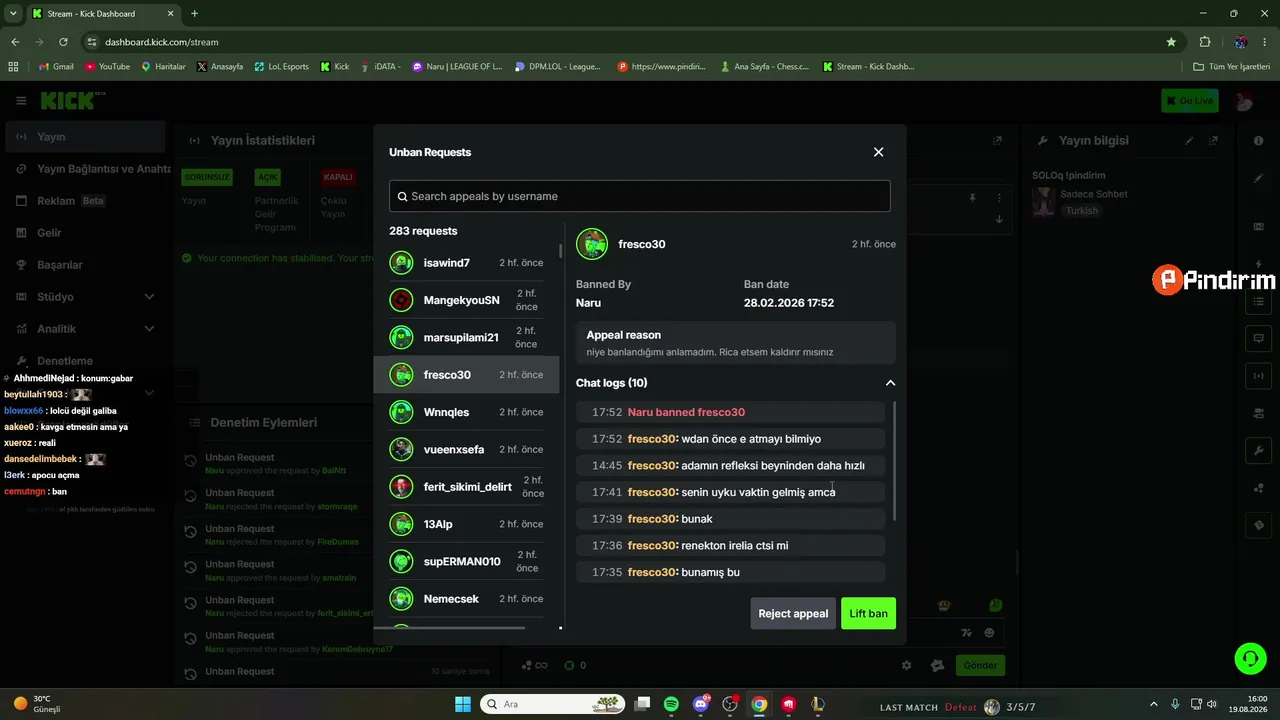Image resolution: width=1280 pixels, height=720 pixels.
Task: Open chat settings gear icon
Action: point(906,665)
